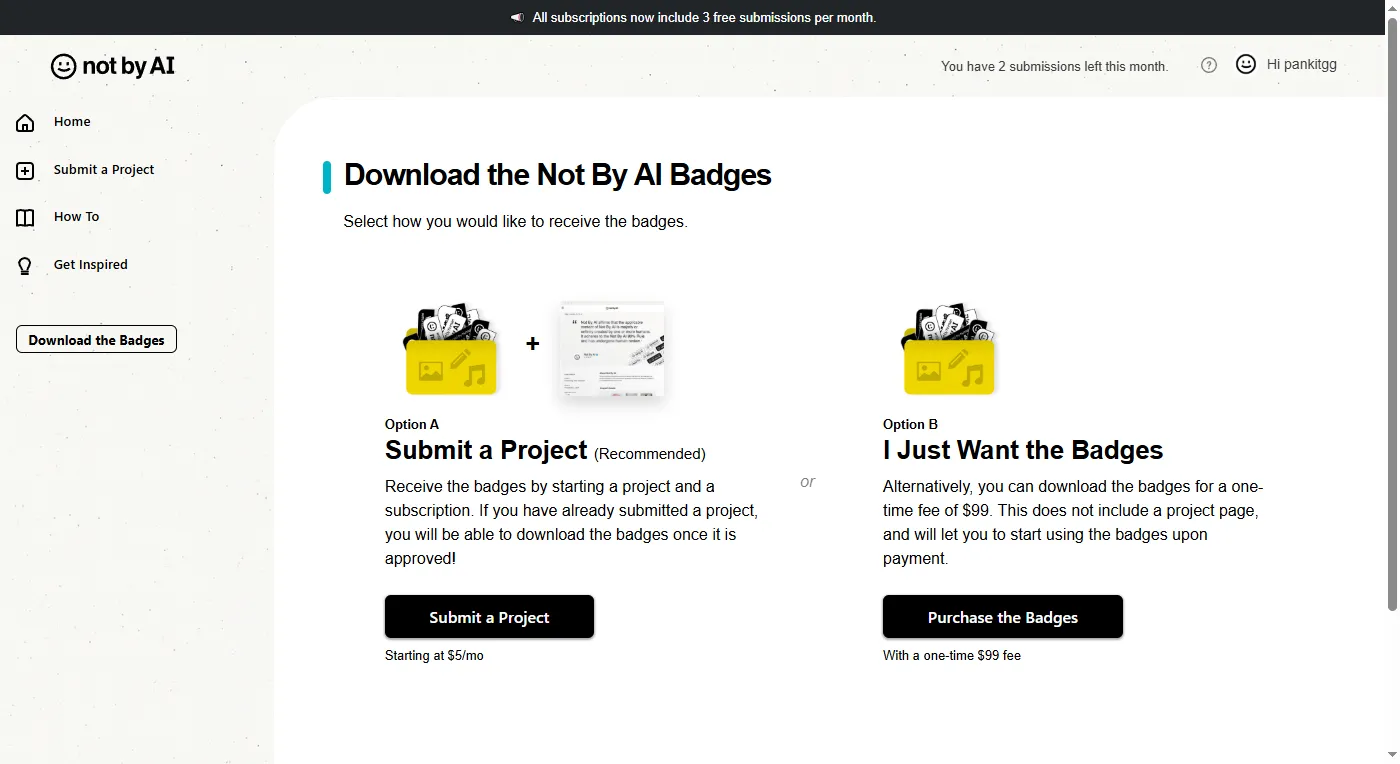Open help via the question mark icon
The height and width of the screenshot is (764, 1400).
1209,65
